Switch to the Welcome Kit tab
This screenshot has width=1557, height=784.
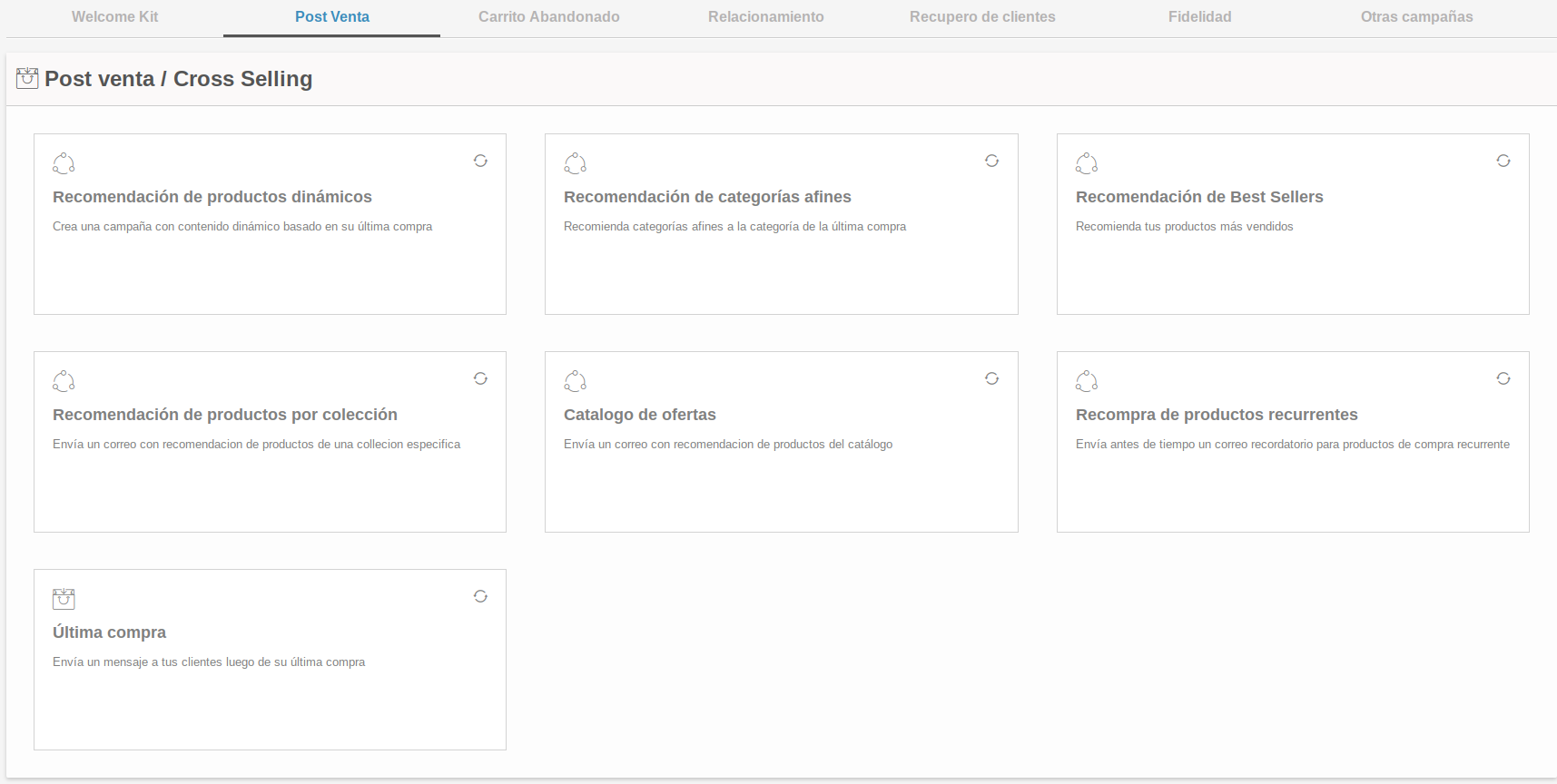[115, 17]
